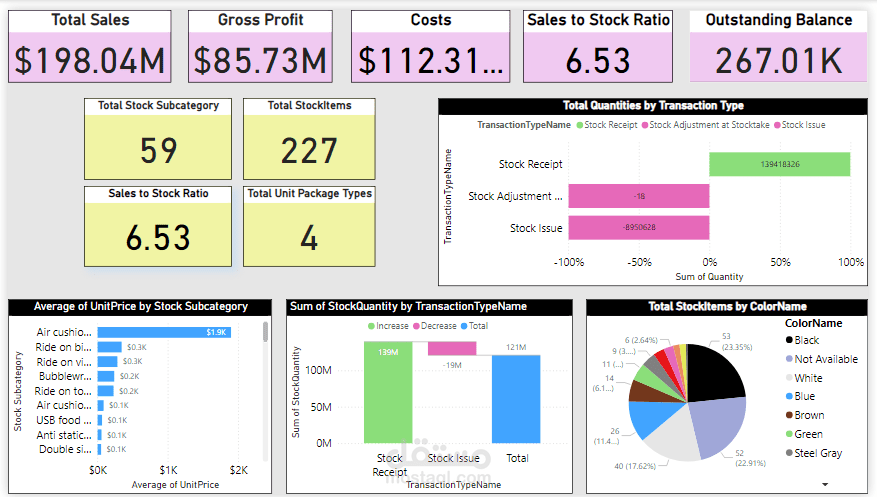Screen dimensions: 877x497
Task: Click the Ride on to... subcategory label
Action: click(63, 391)
